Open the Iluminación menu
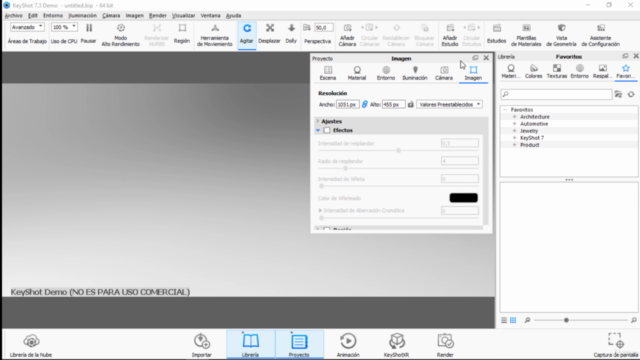The image size is (640, 360). (x=83, y=16)
